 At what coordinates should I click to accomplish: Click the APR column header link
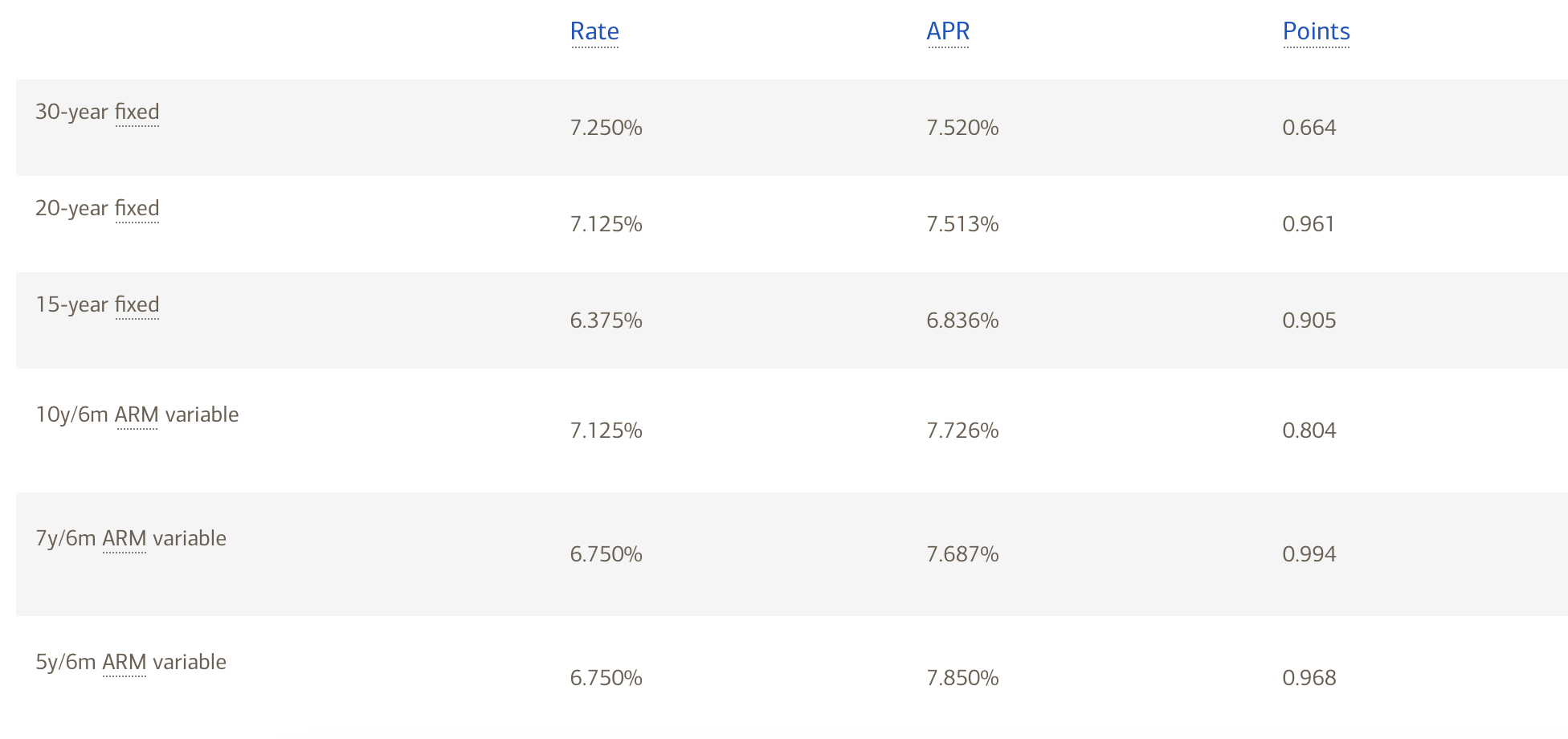click(948, 31)
